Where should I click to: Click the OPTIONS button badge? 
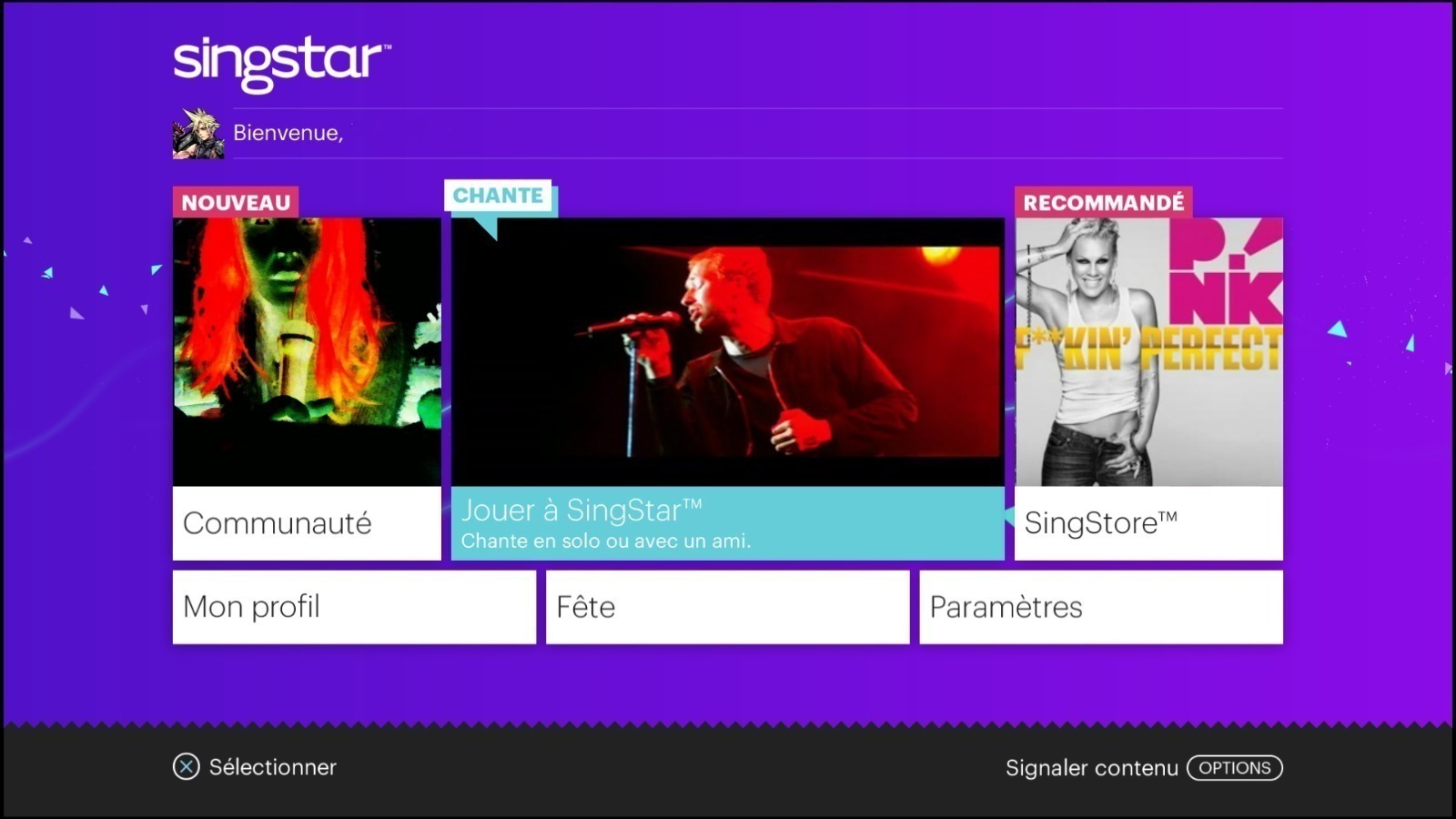pos(1235,768)
